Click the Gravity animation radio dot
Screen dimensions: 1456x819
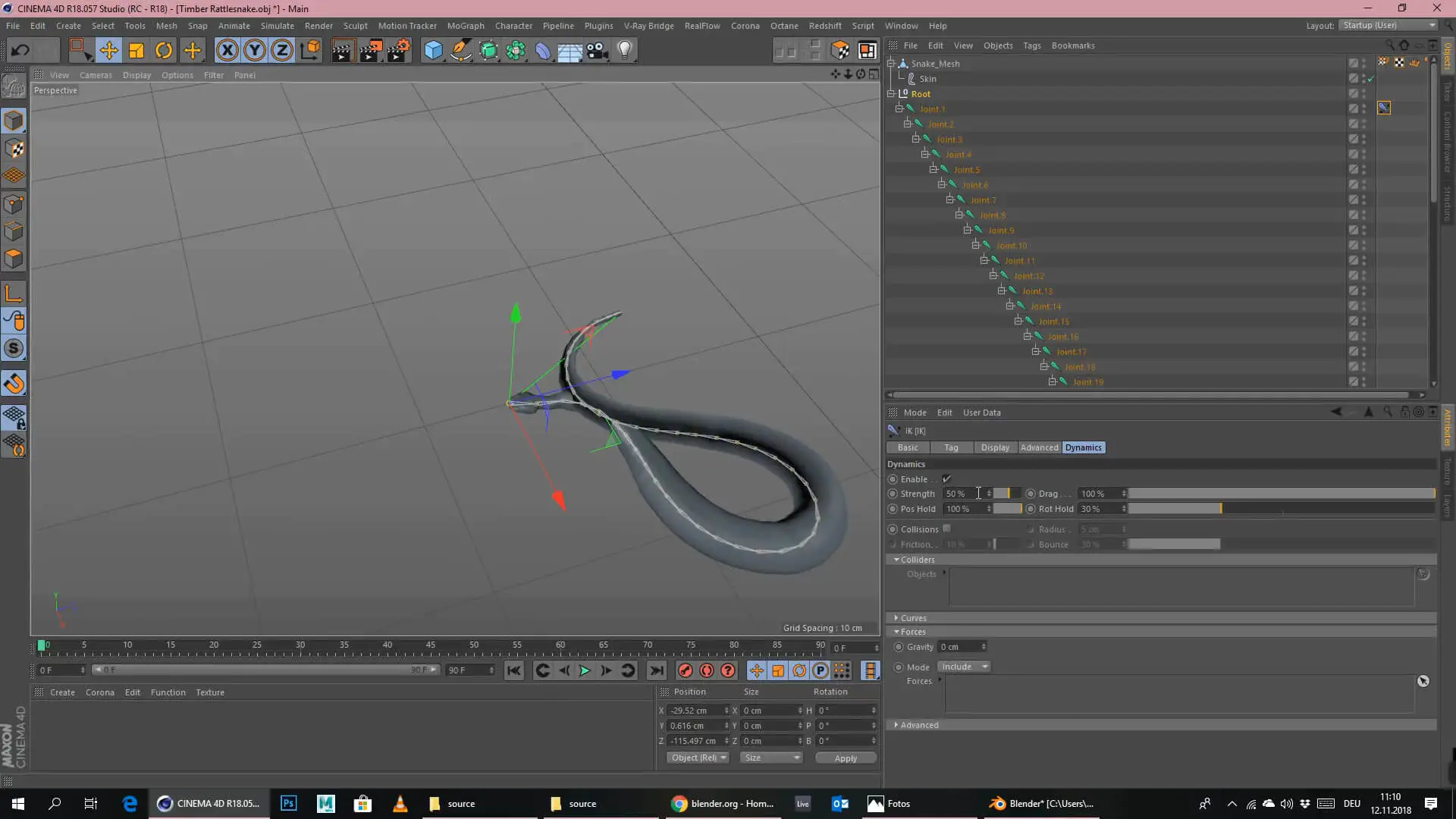pos(899,647)
